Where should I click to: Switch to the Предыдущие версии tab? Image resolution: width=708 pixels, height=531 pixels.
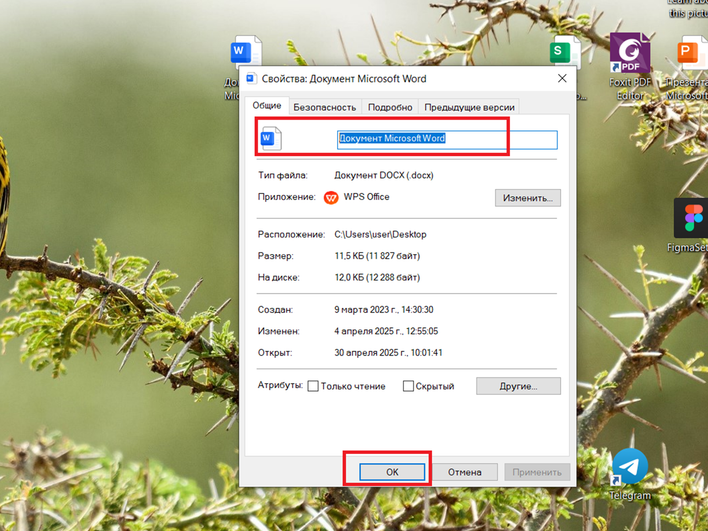pos(470,107)
